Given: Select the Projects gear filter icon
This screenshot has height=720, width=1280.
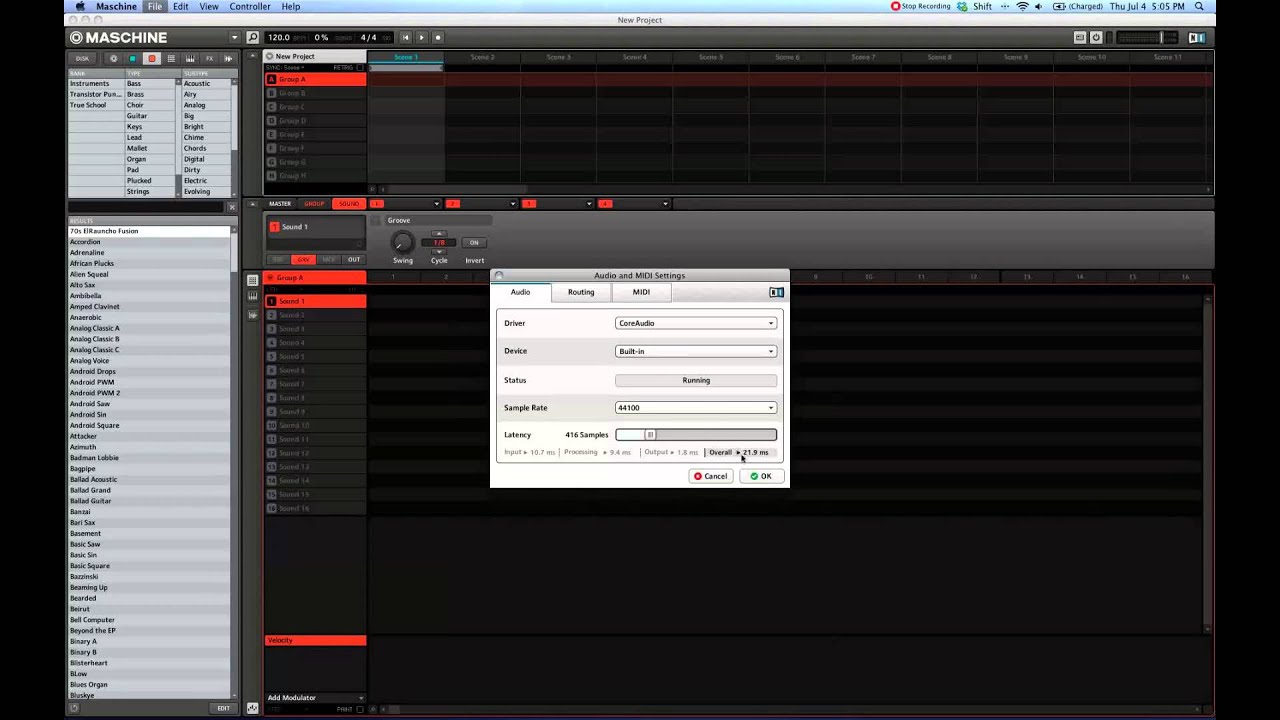Looking at the screenshot, I should (x=113, y=59).
